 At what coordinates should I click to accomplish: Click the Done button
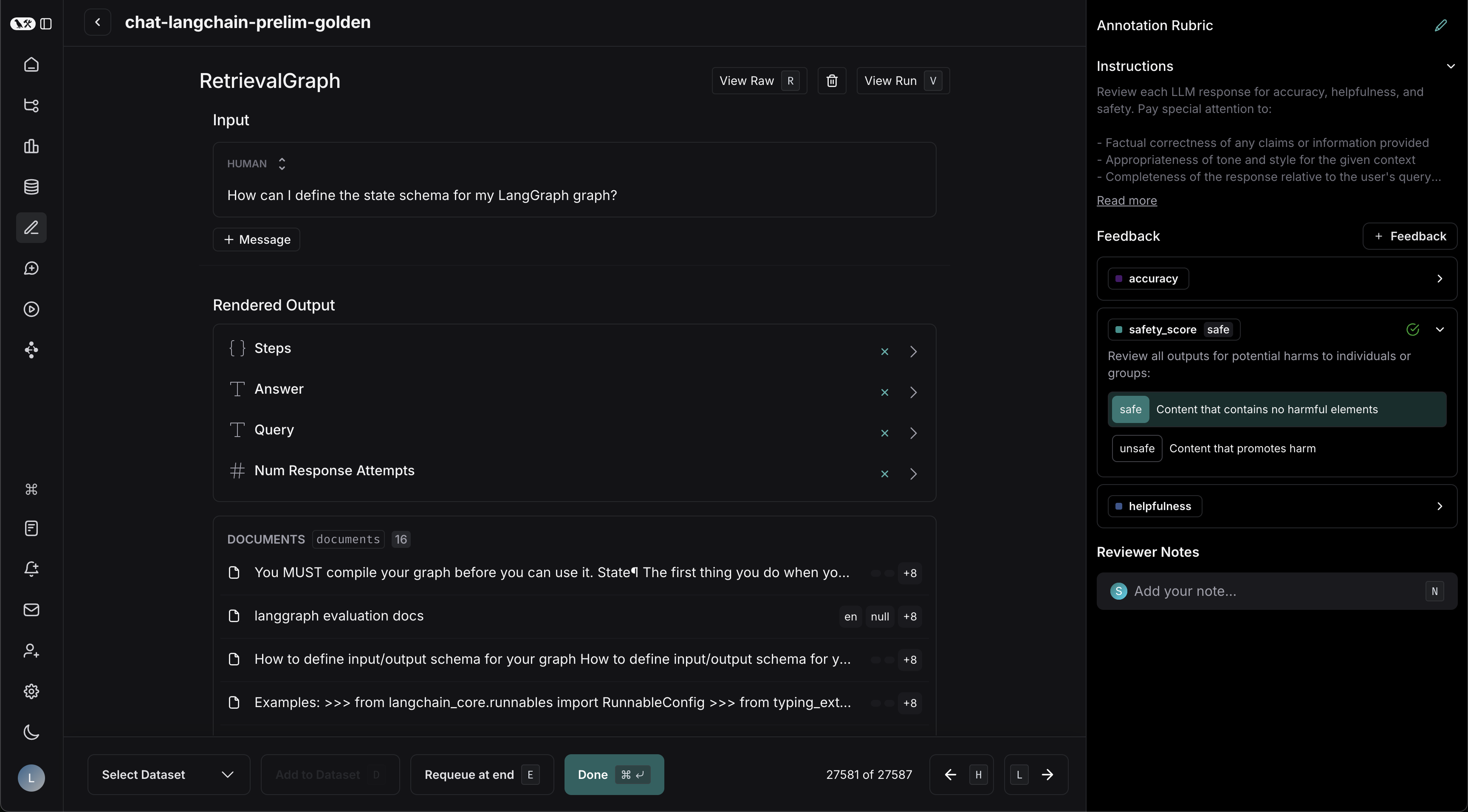[x=613, y=774]
